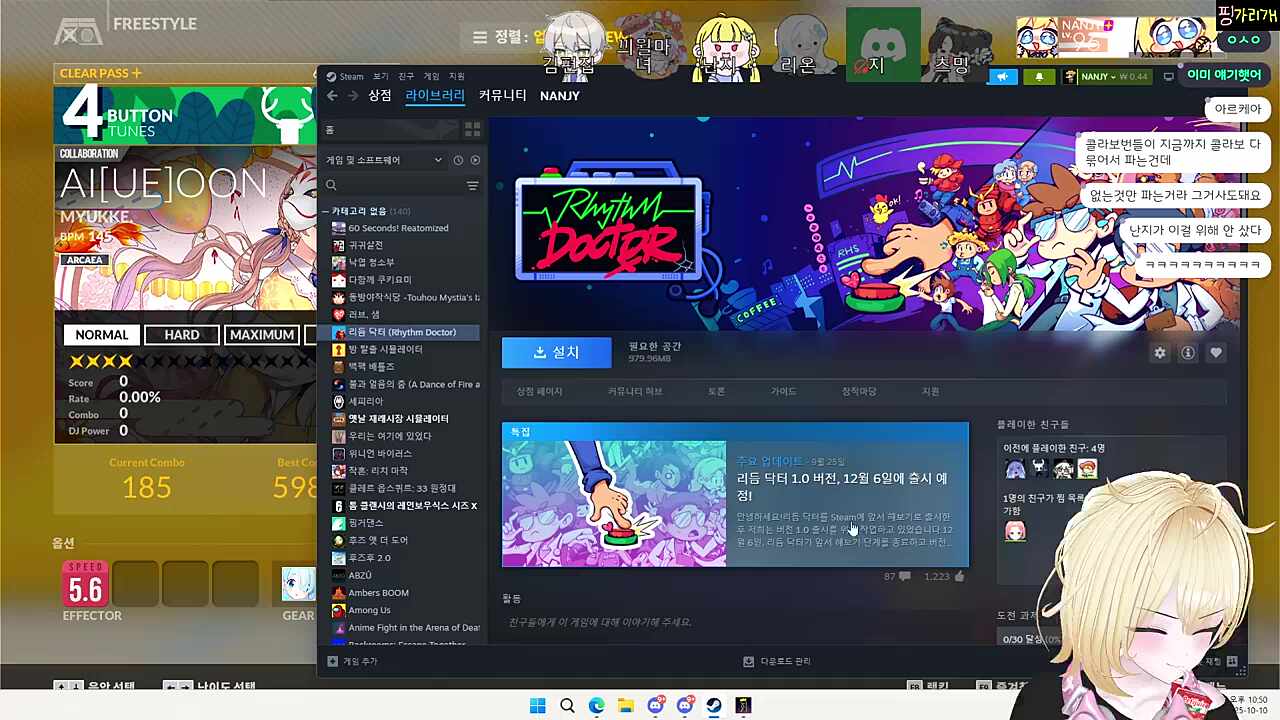
Task: Collapse the 카테고리 없음 category
Action: 326,211
